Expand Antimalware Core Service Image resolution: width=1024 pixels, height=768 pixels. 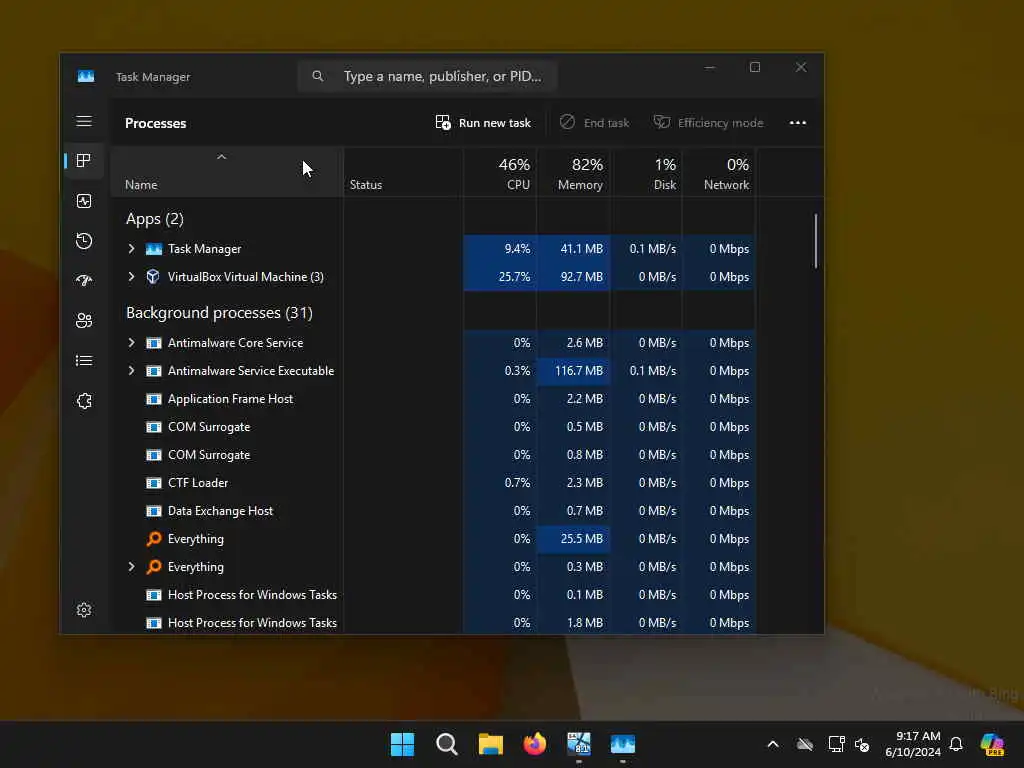coord(131,343)
